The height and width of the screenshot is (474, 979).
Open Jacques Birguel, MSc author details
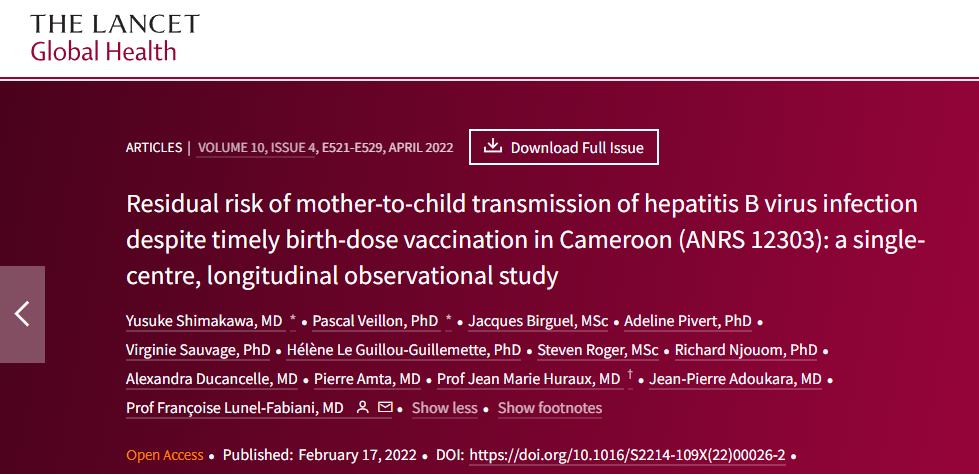[x=538, y=322]
